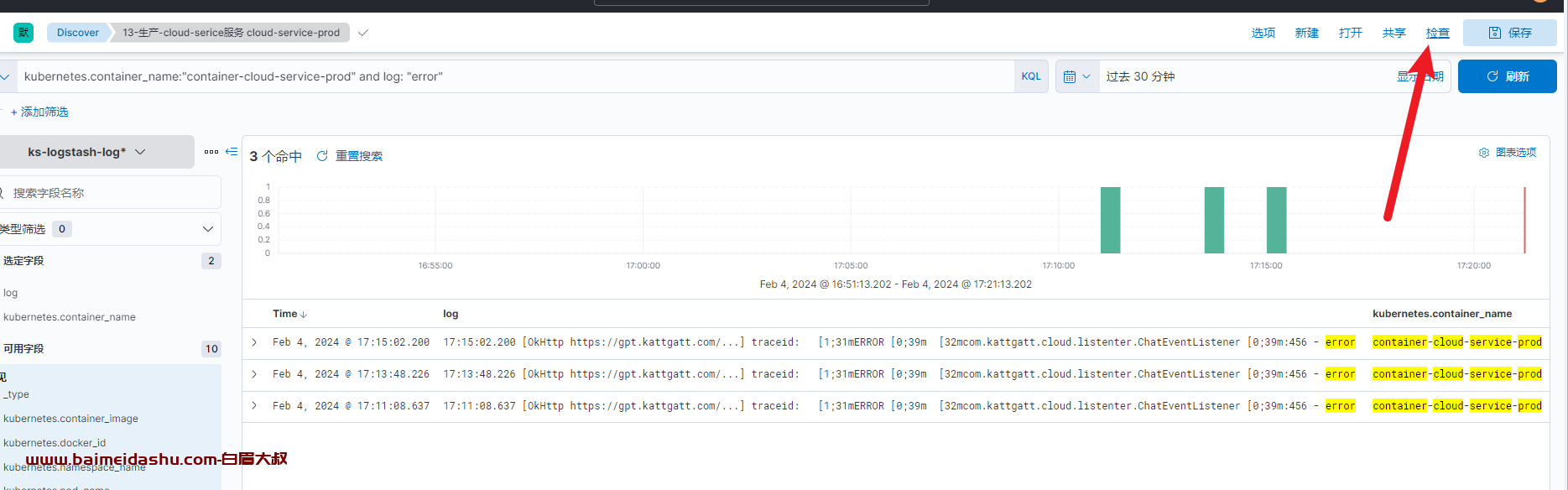
Task: Click the 搜索字段名称 field search box
Action: click(x=109, y=193)
